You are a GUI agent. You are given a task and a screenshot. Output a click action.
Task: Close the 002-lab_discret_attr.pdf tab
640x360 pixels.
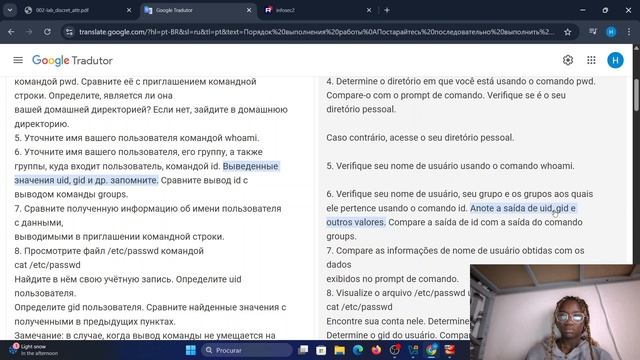129,10
